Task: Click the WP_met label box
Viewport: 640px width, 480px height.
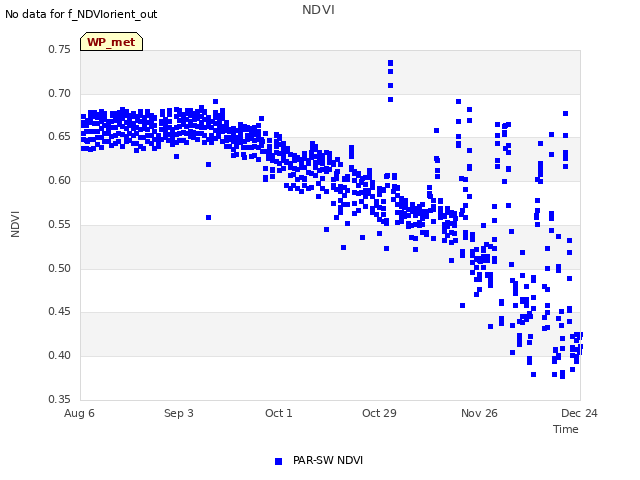Action: point(111,42)
